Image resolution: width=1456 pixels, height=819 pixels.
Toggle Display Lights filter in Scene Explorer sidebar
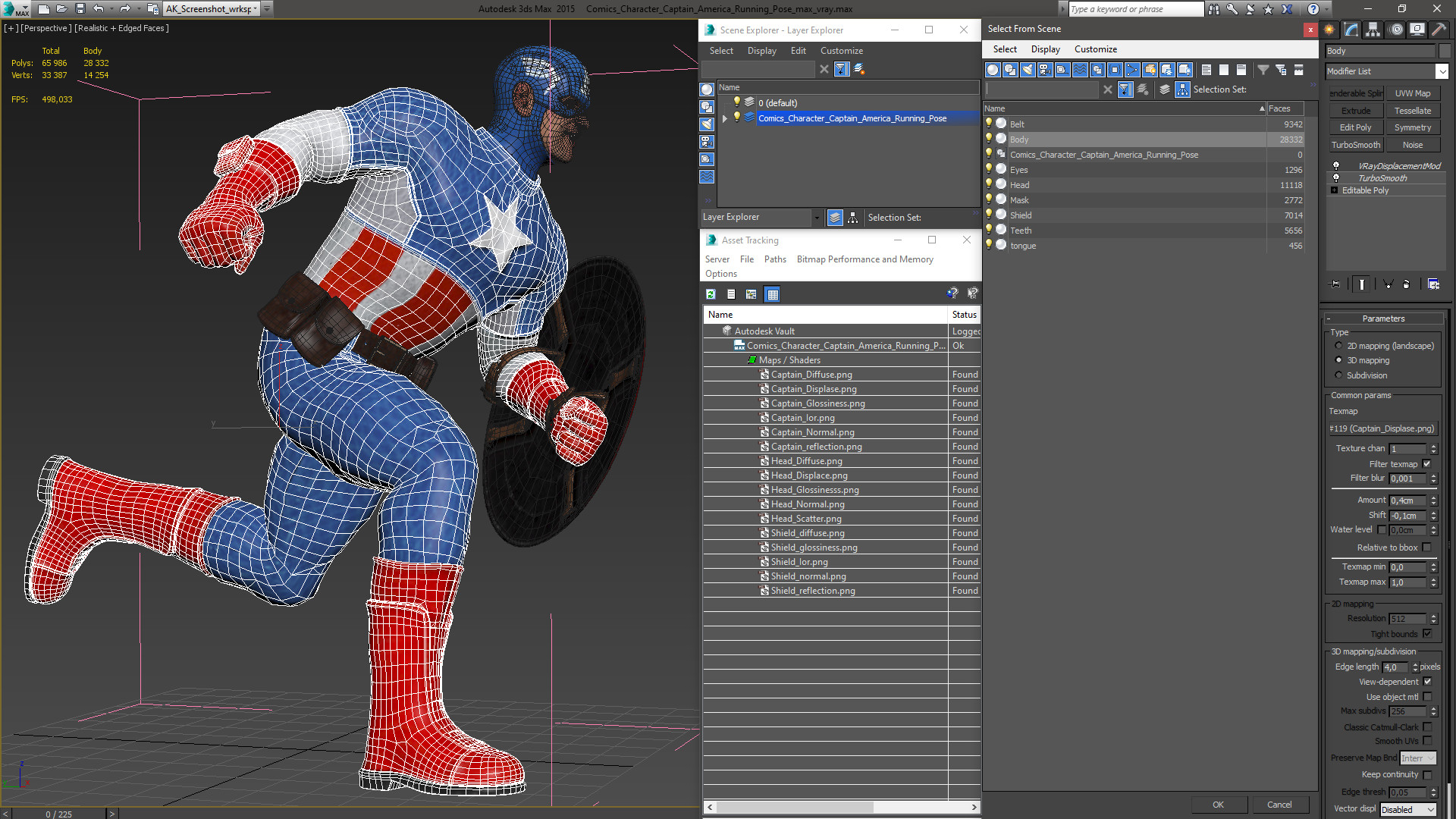707,124
